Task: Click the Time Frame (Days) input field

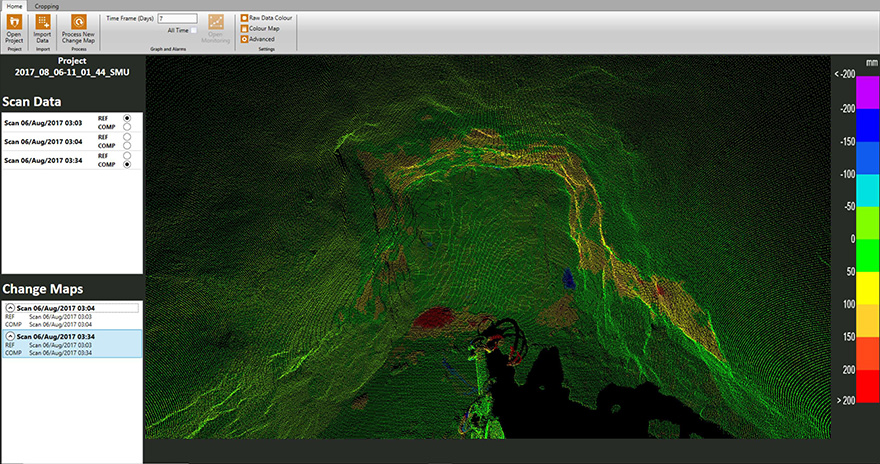Action: (177, 19)
